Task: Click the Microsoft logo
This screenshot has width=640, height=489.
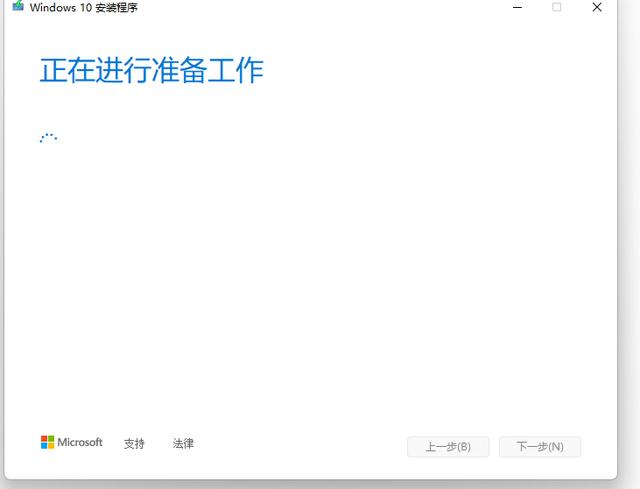Action: (71, 442)
